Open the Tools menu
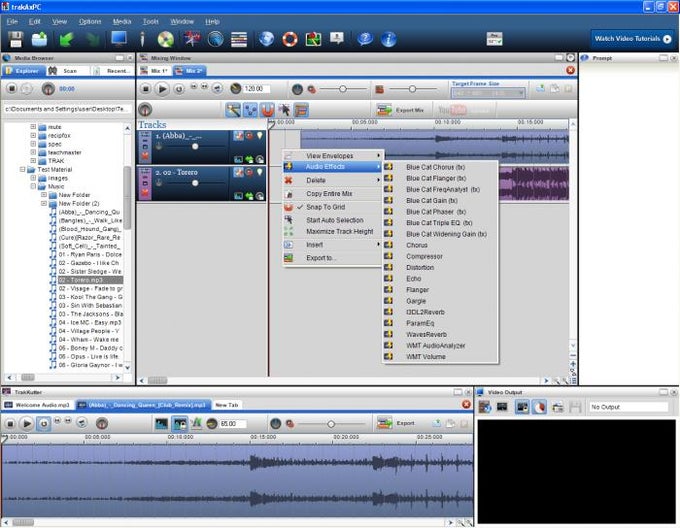The width and height of the screenshot is (680, 528). 151,21
